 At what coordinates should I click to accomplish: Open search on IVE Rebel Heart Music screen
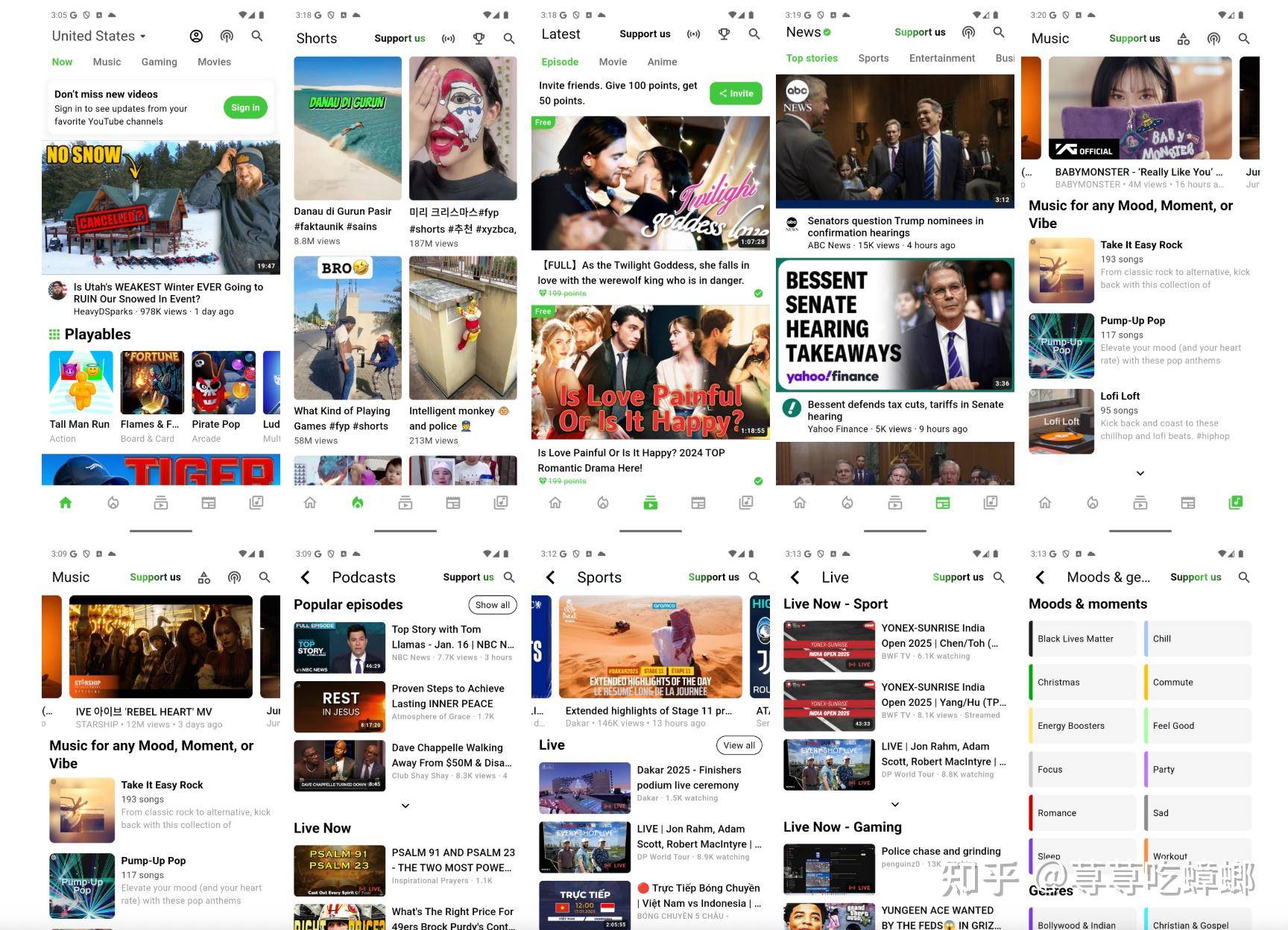click(265, 578)
